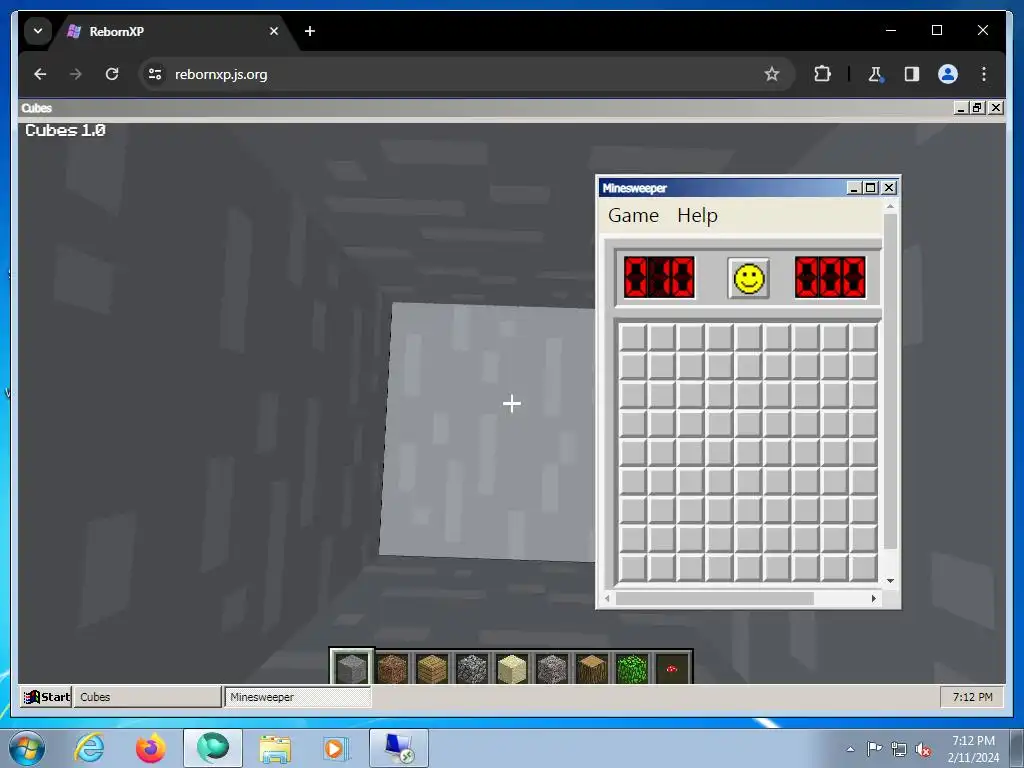Select the wood log block in hotbar
Screen dimensions: 1024x768
point(592,669)
